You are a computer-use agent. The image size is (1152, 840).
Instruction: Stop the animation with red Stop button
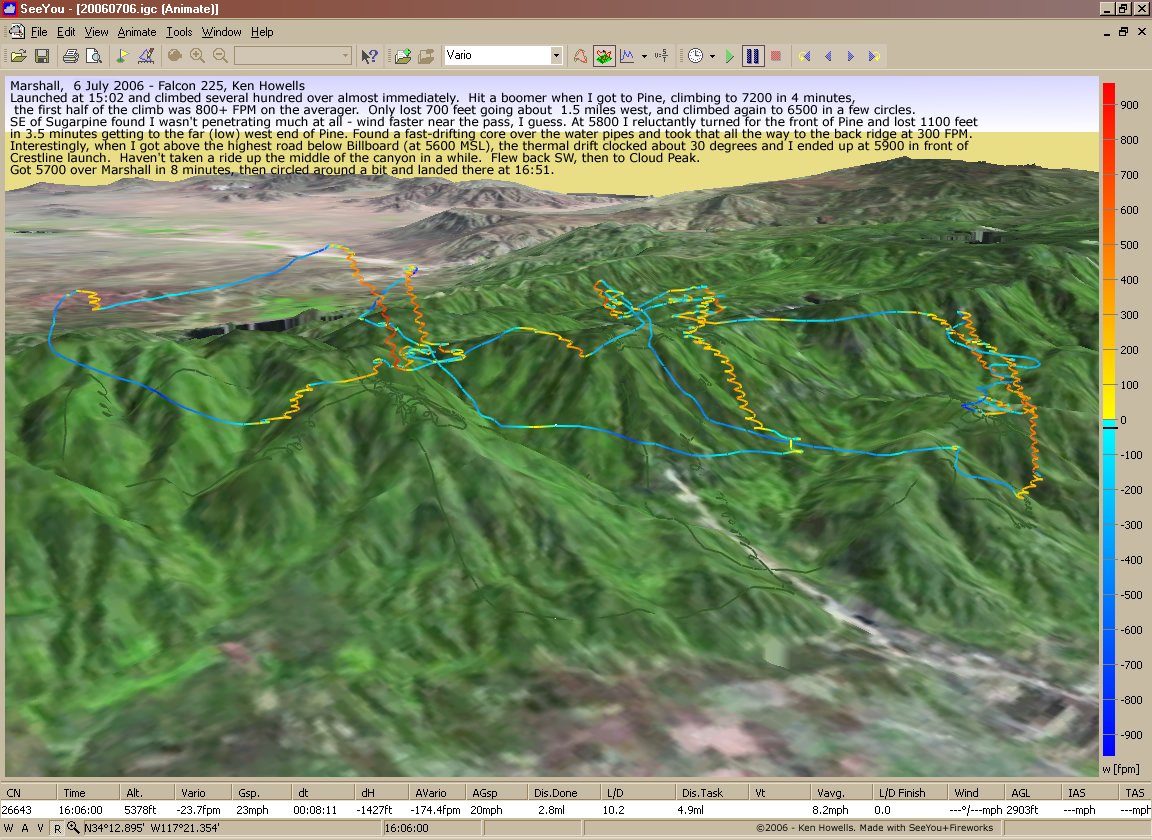point(776,56)
